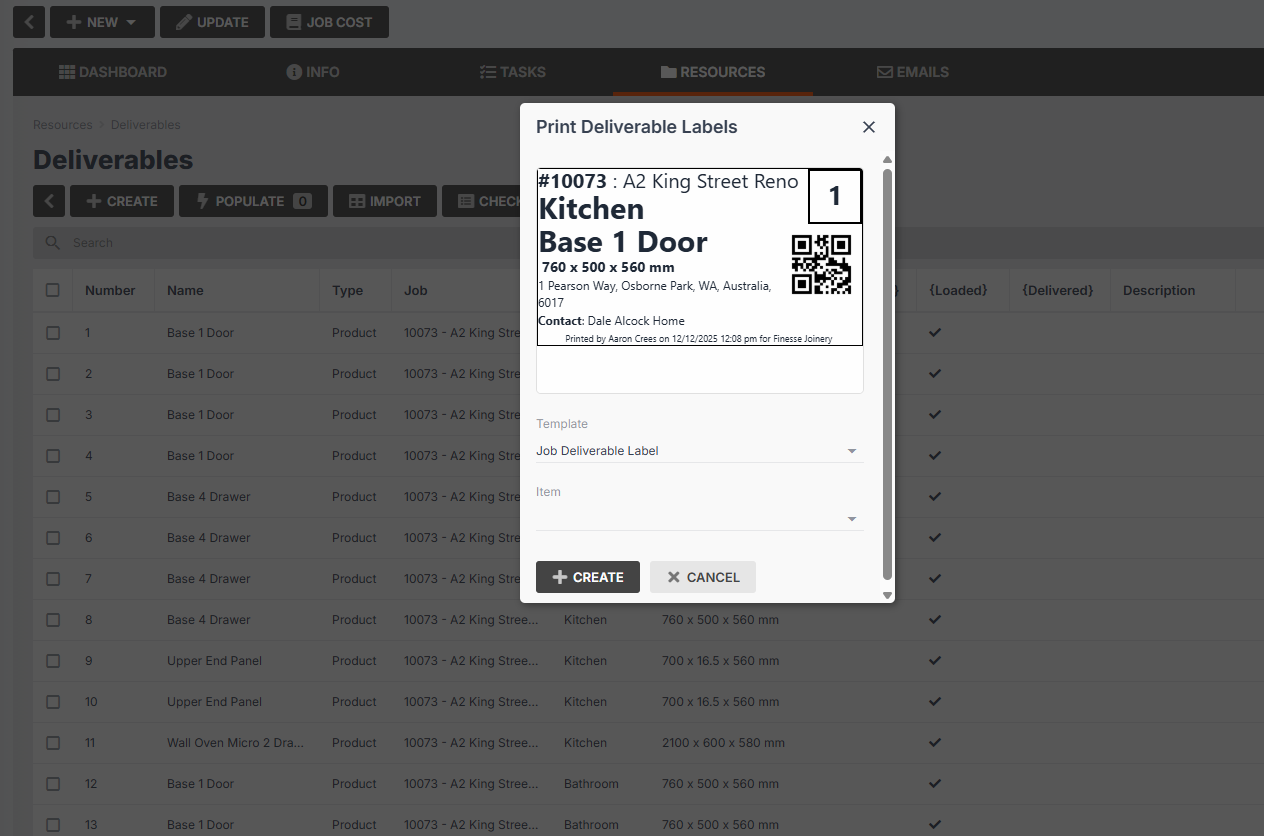1264x836 pixels.
Task: Check the box for Base 4 Drawer row 5
Action: (53, 497)
